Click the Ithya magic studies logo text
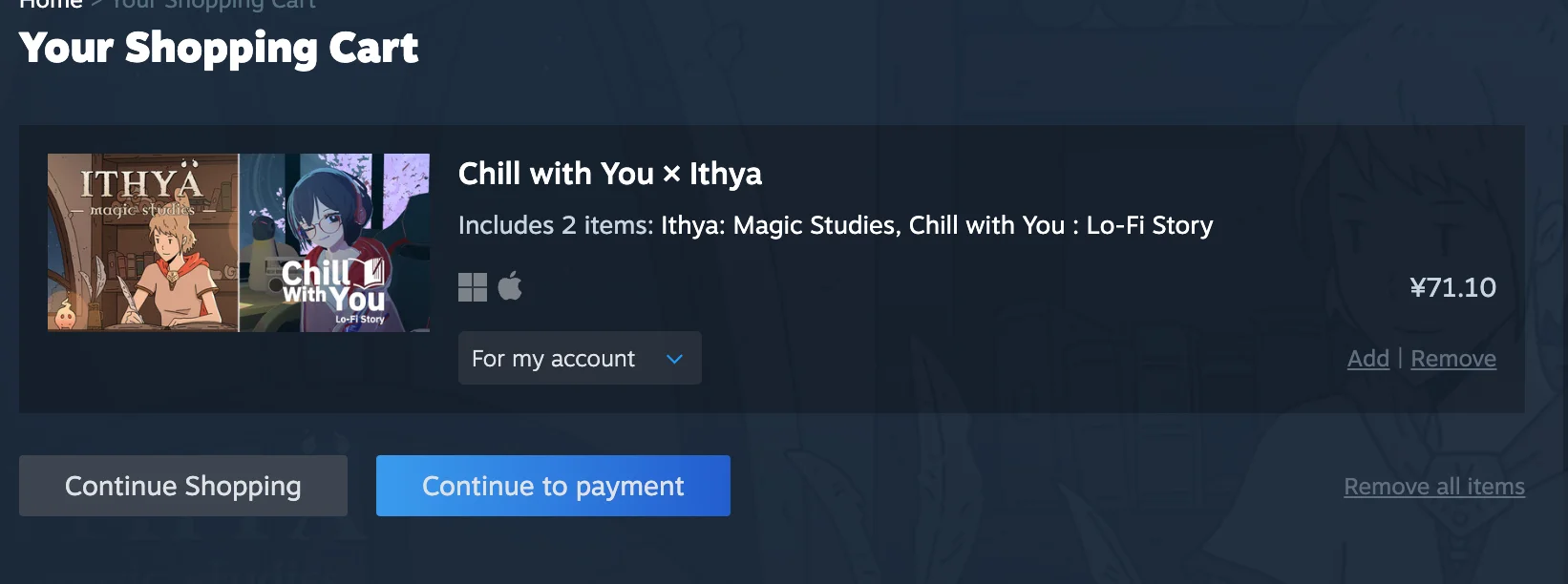The width and height of the screenshot is (1568, 584). 141,192
